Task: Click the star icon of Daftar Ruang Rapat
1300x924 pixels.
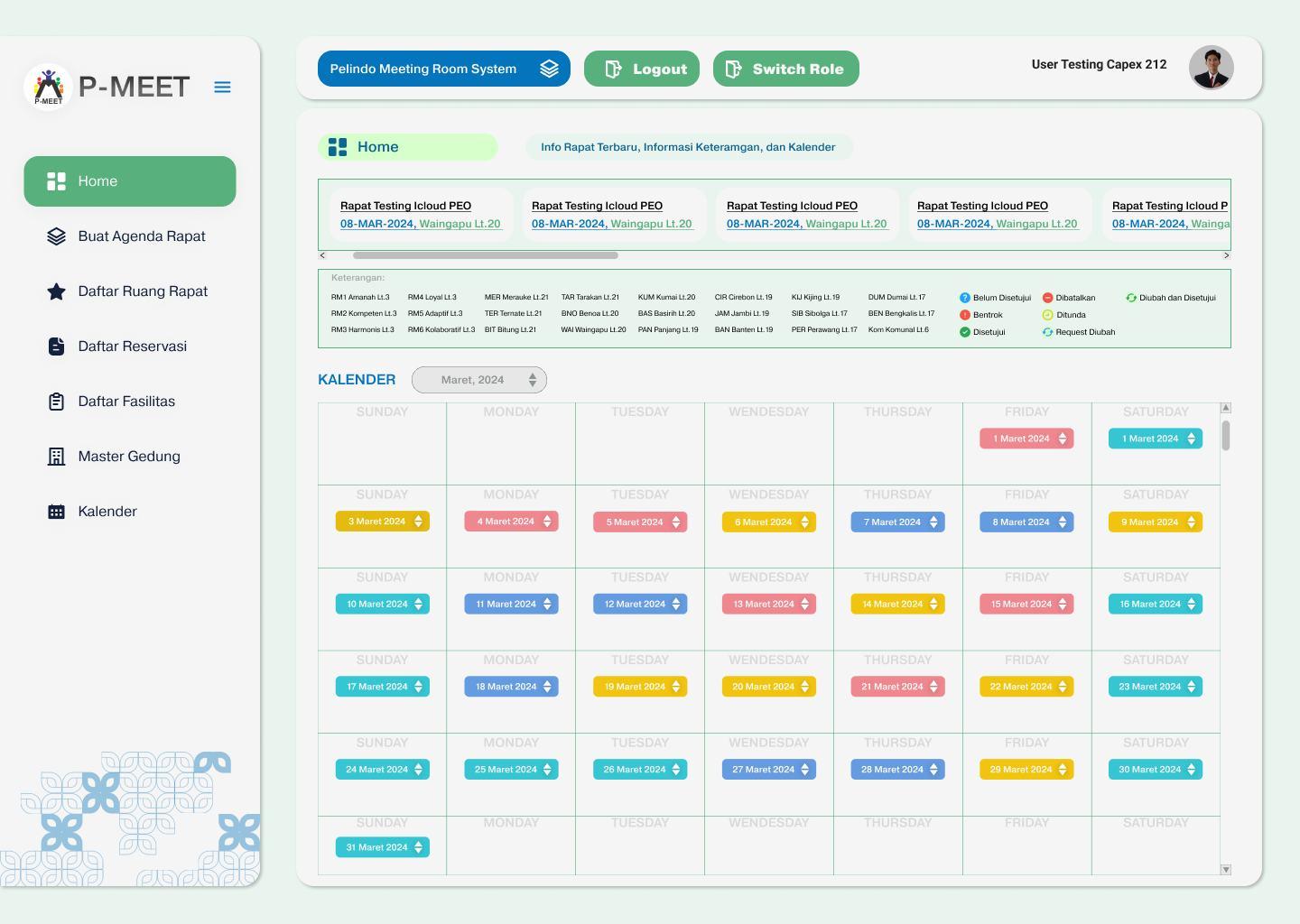Action: pyautogui.click(x=56, y=291)
